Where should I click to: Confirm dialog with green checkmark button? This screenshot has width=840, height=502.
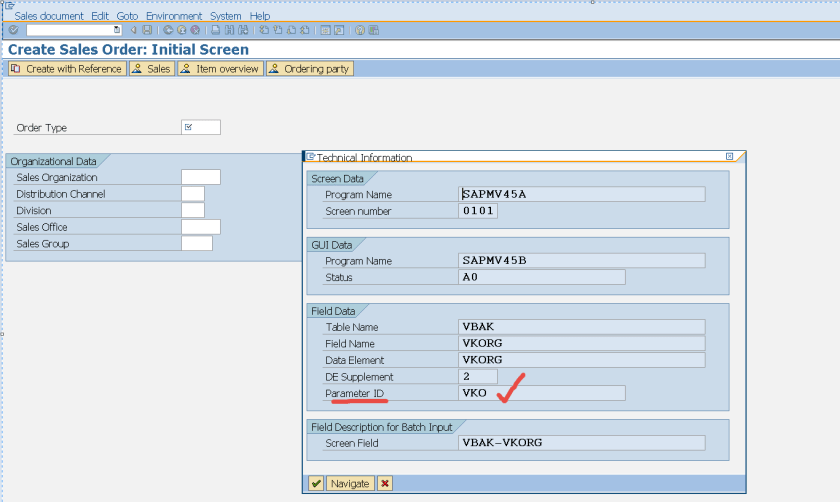tap(316, 483)
